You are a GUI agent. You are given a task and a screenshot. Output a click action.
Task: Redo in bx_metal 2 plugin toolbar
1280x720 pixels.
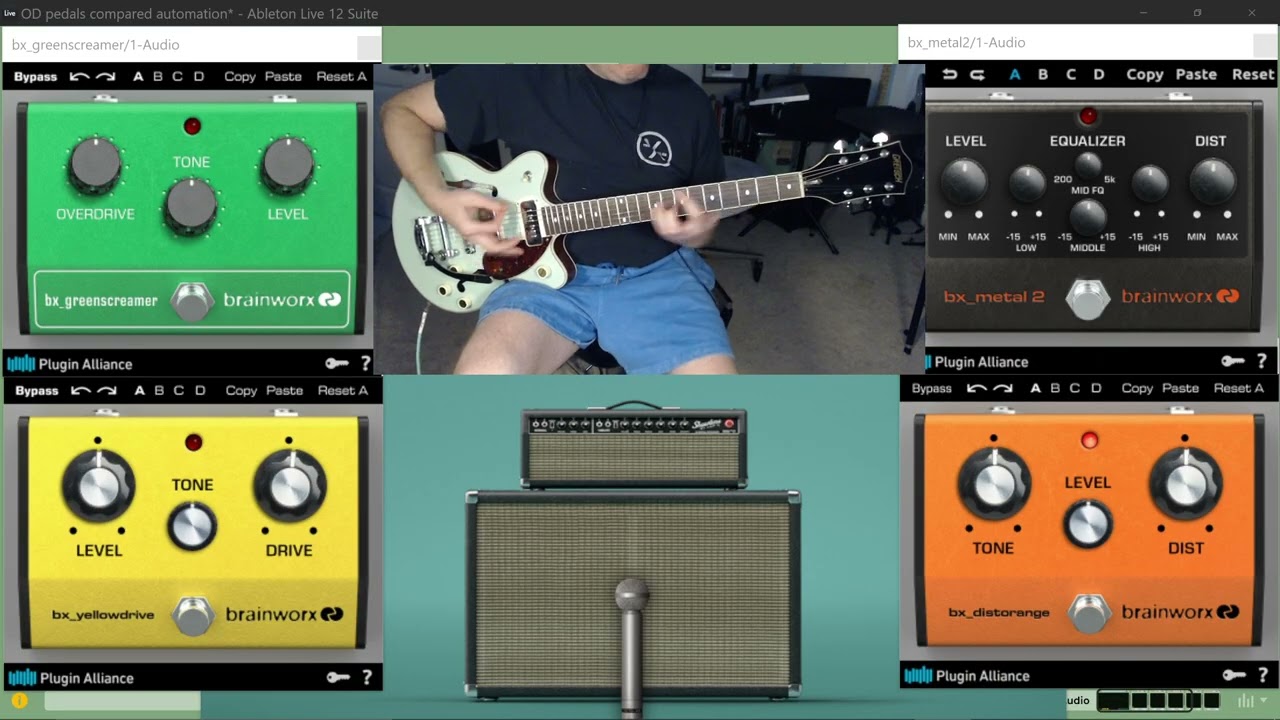pyautogui.click(x=978, y=75)
